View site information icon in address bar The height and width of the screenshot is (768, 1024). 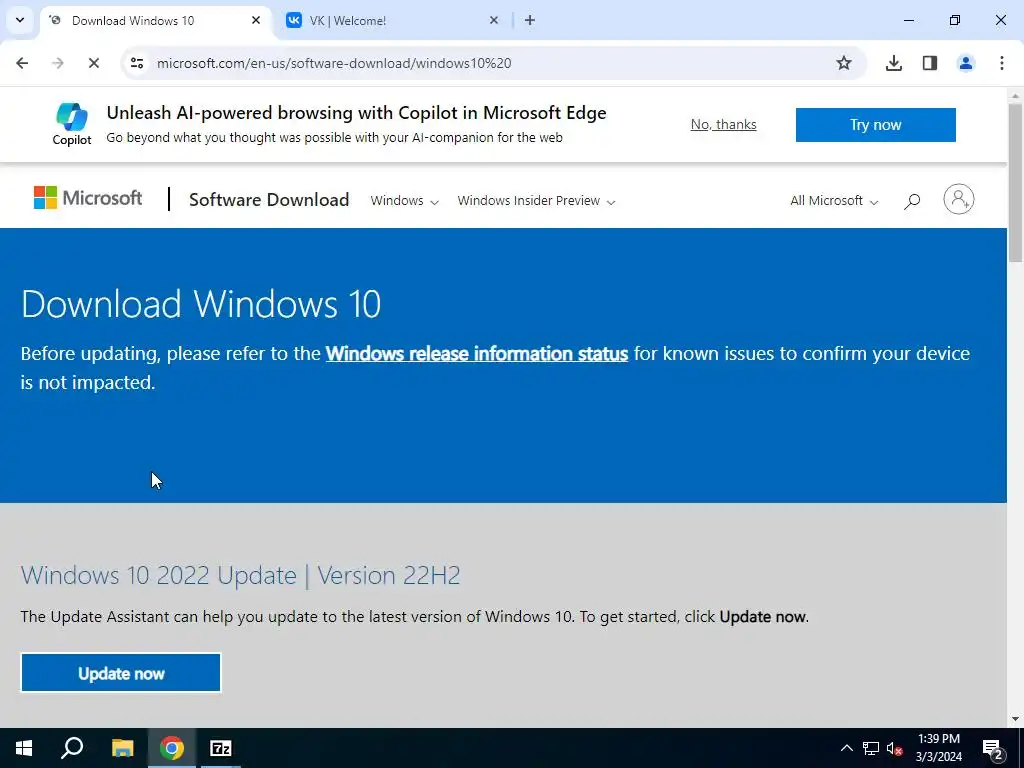pyautogui.click(x=136, y=63)
